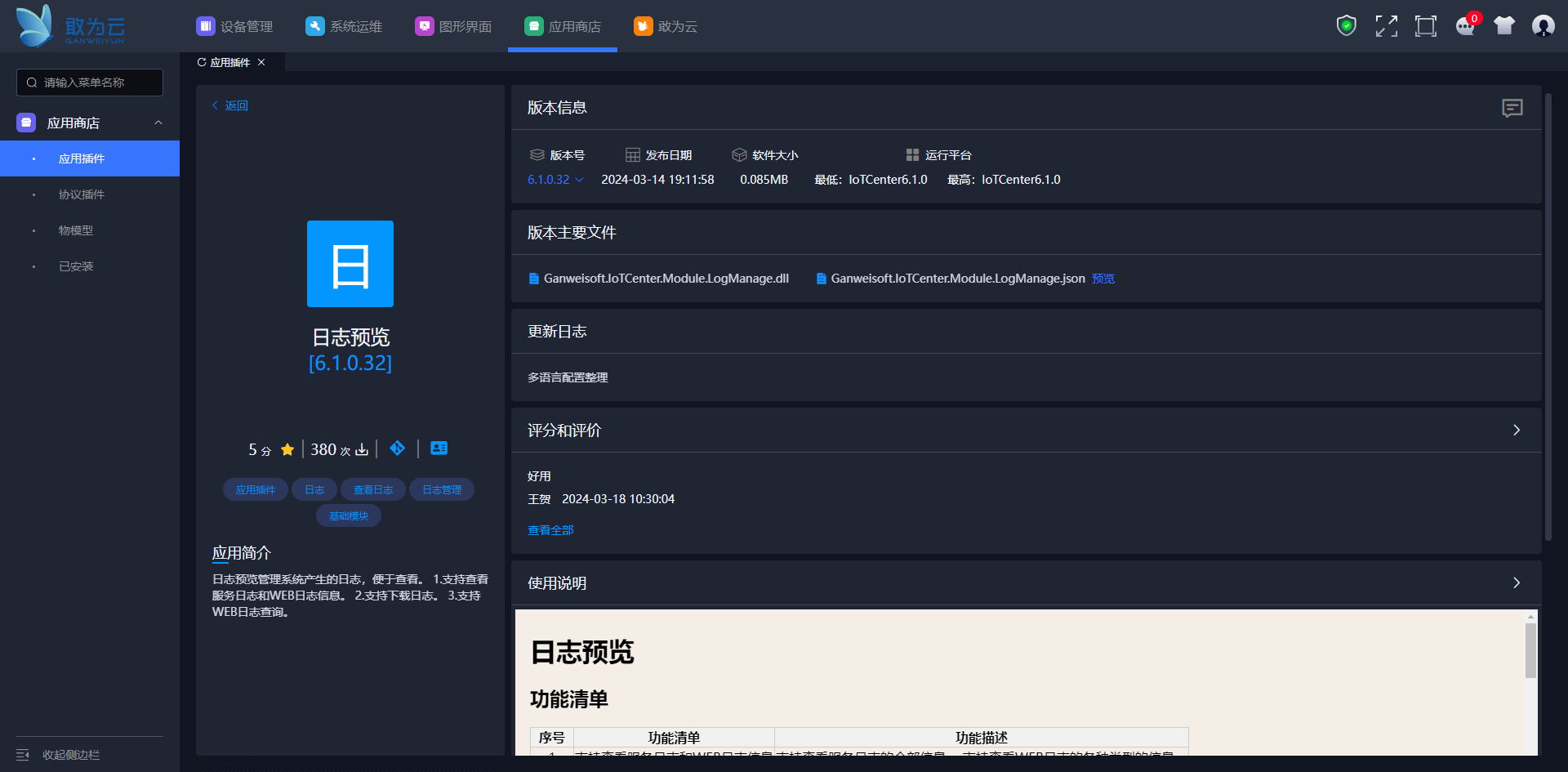Open version 6.1.0.32 dropdown
This screenshot has height=772, width=1568.
pos(555,180)
